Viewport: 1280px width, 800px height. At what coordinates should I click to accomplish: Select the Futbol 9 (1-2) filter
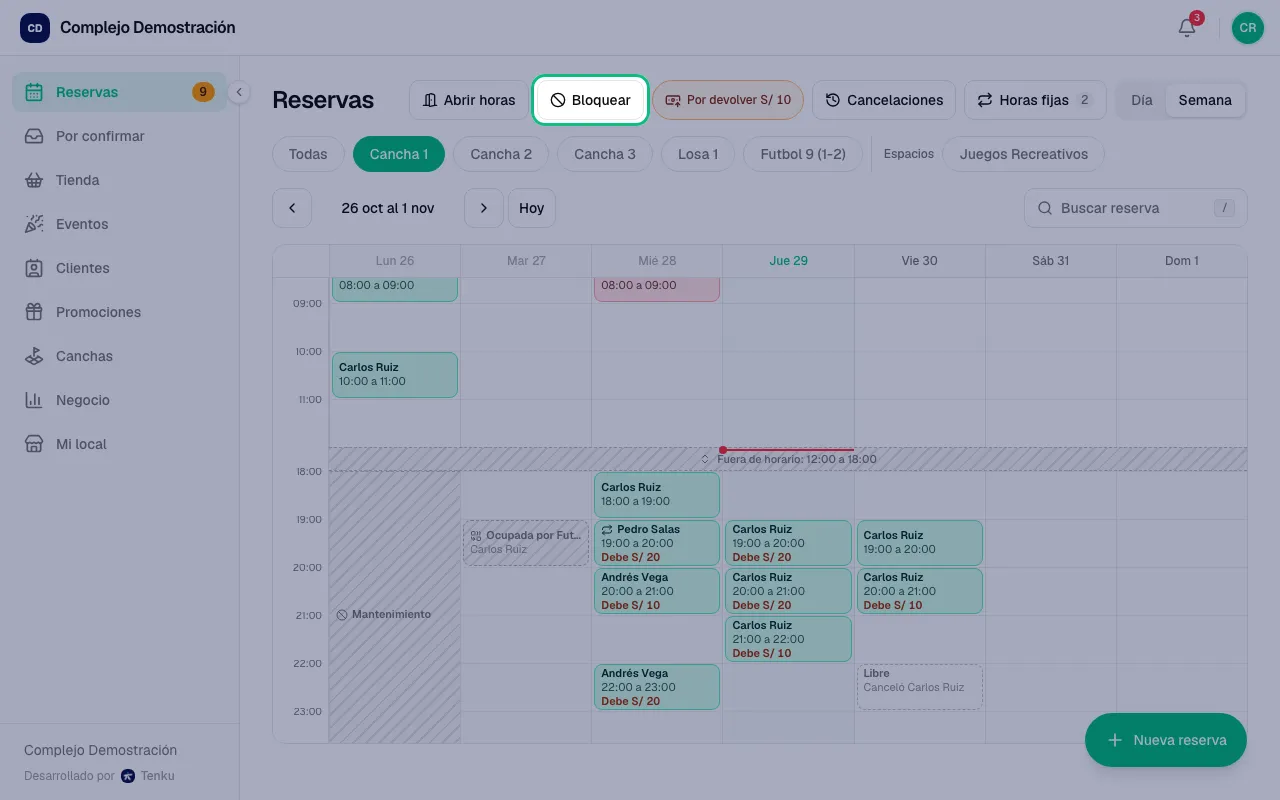click(803, 154)
